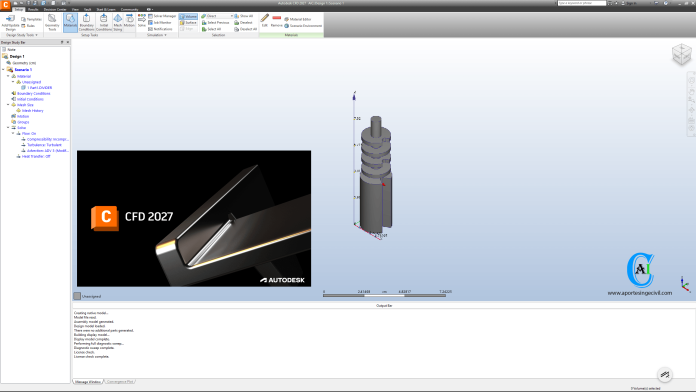Select Initial Conditions tree item
The image size is (696, 392).
click(30, 99)
